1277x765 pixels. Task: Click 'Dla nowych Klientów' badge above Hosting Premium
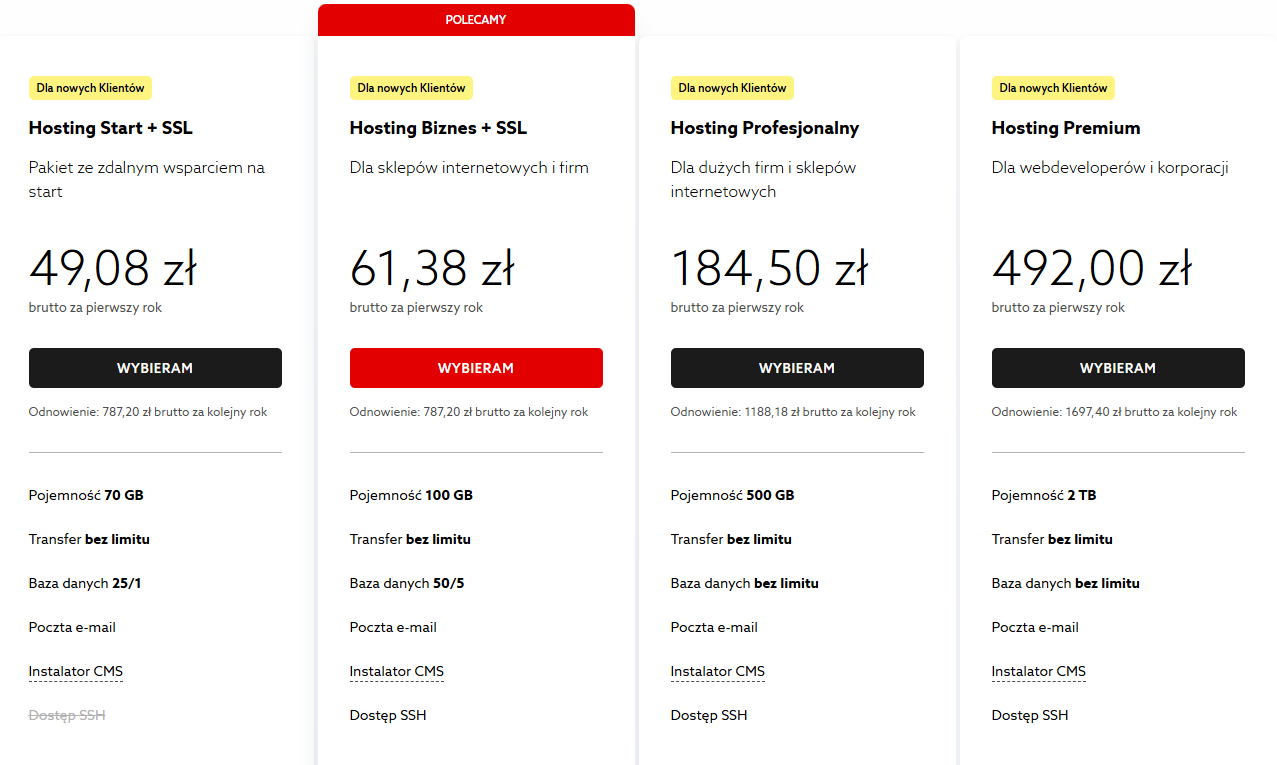click(x=1053, y=88)
